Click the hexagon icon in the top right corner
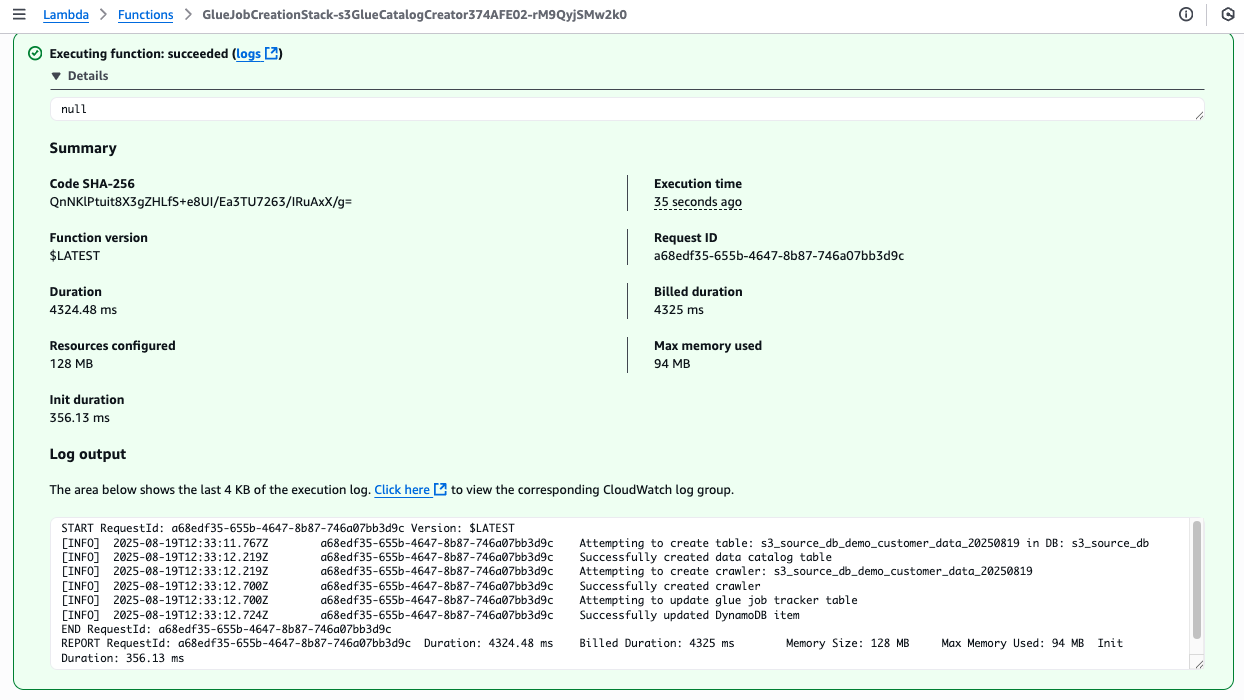This screenshot has width=1244, height=700. point(1227,15)
